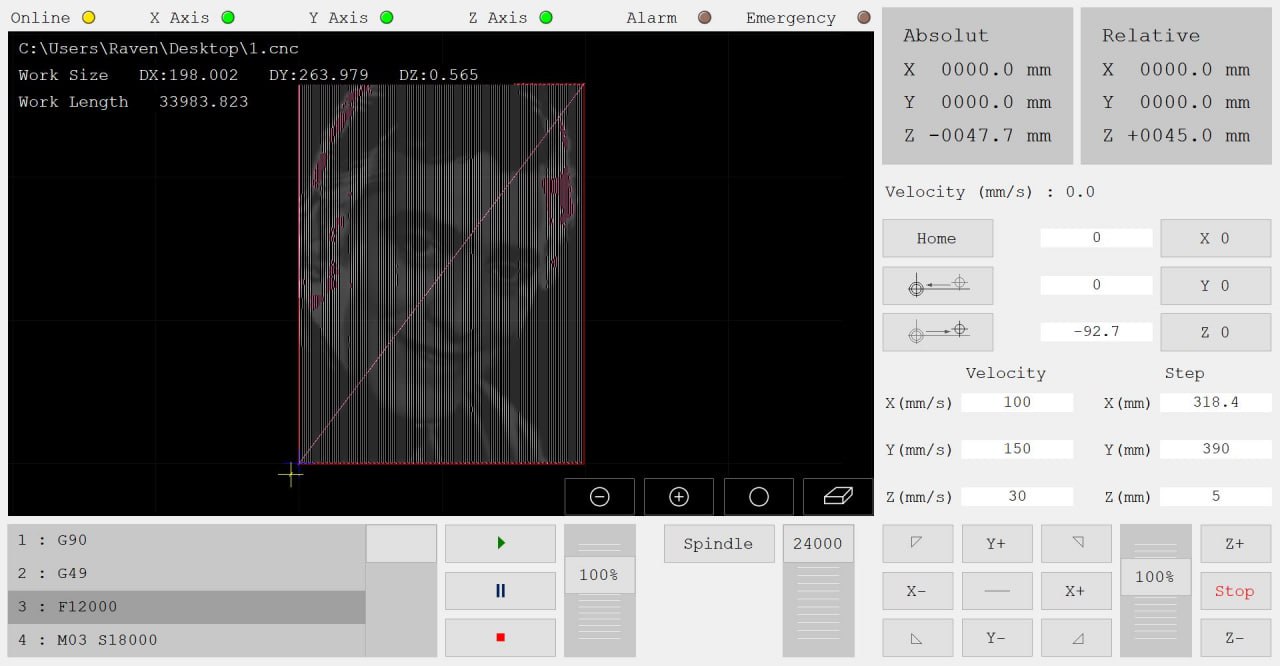Click the zoom in plus icon
Screen dimensions: 1280x666
click(x=678, y=497)
